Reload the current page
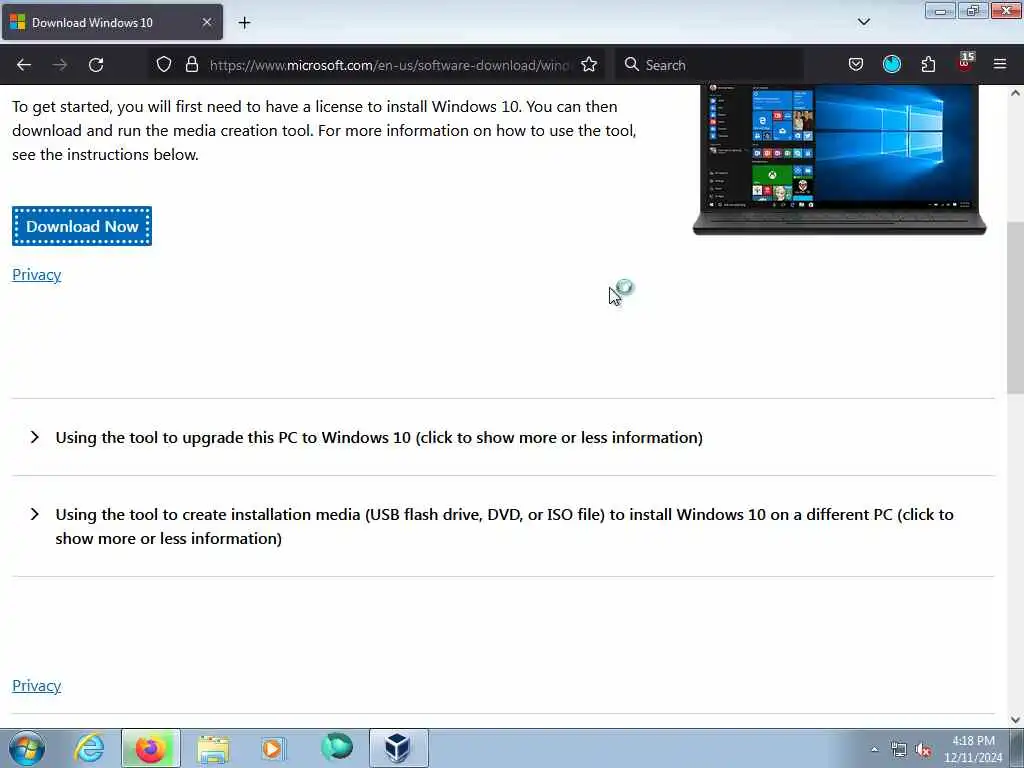The image size is (1024, 768). [x=96, y=65]
